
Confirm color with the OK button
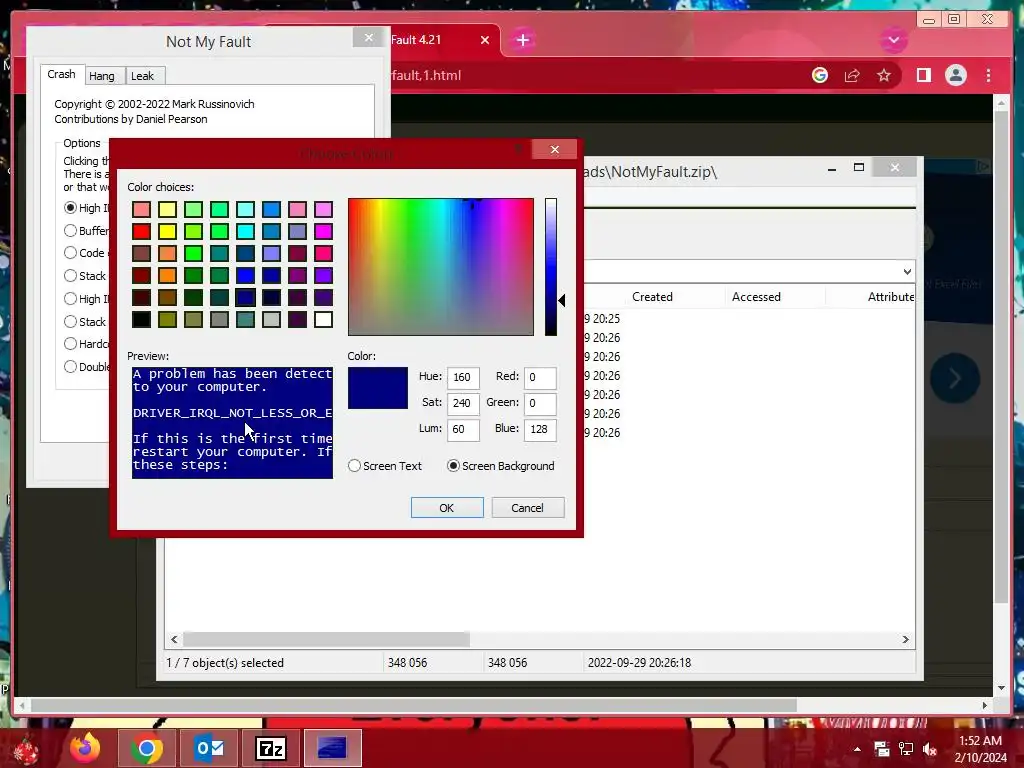[447, 507]
